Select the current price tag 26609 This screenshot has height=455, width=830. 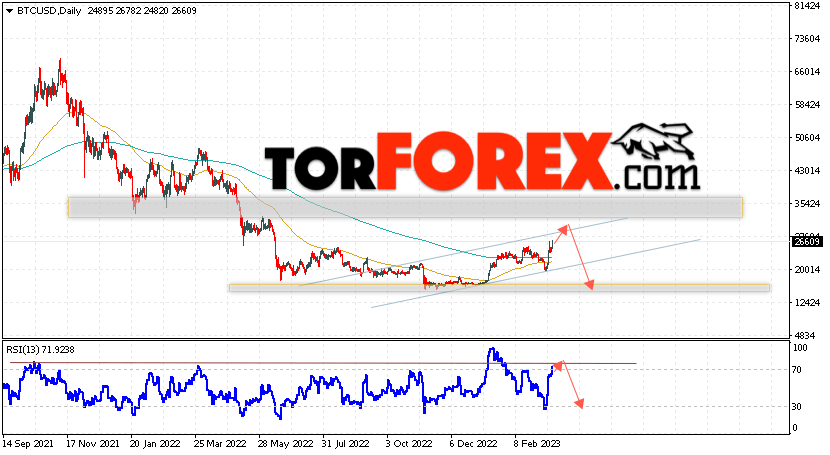coord(807,242)
